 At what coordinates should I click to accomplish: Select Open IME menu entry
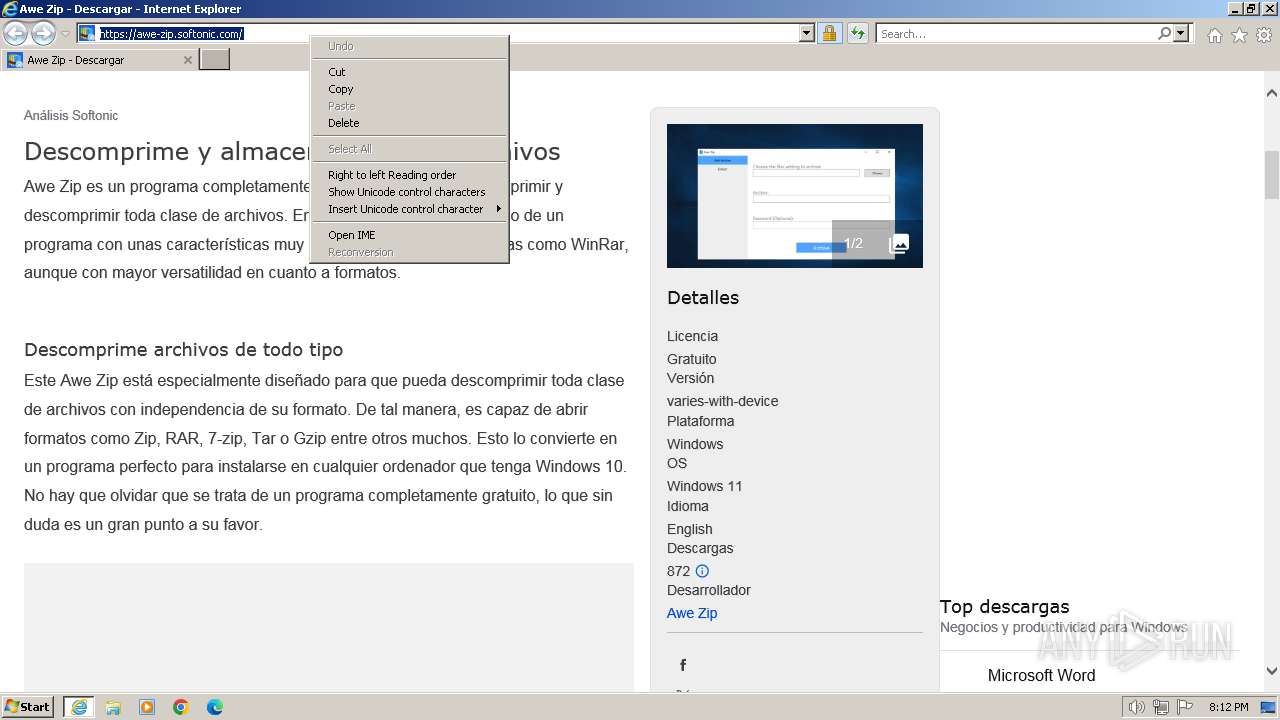410,235
